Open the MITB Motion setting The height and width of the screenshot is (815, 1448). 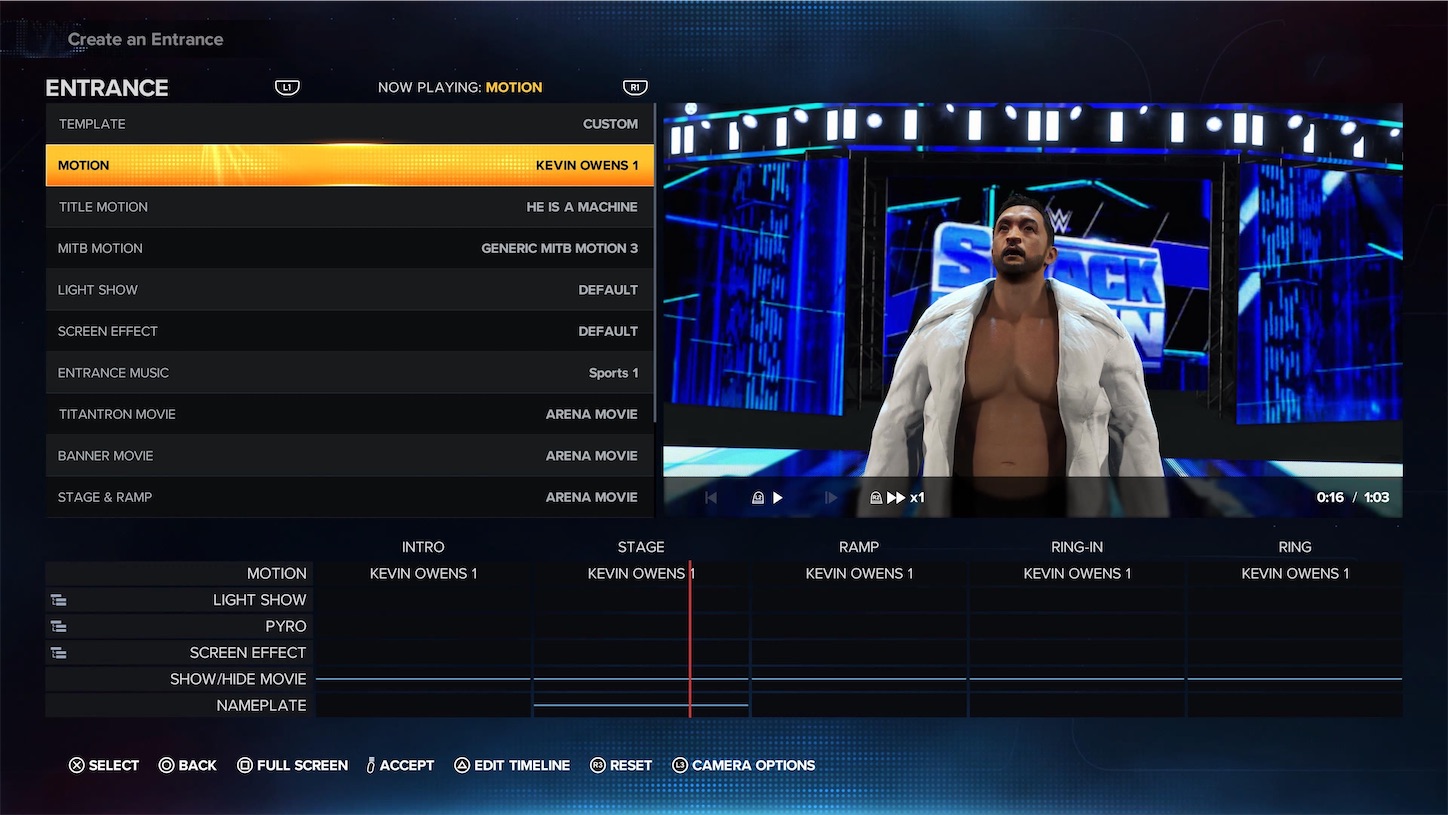[x=350, y=248]
